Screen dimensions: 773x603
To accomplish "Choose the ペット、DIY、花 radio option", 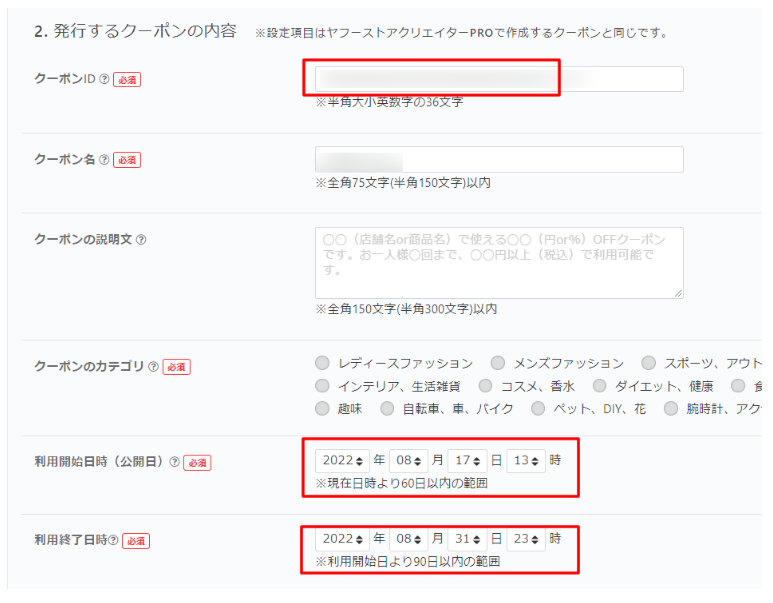I will click(x=538, y=409).
